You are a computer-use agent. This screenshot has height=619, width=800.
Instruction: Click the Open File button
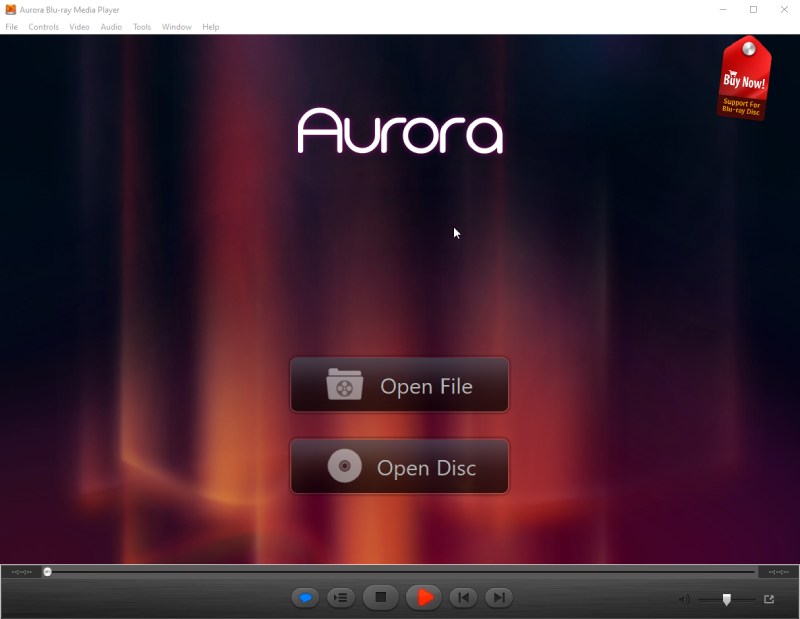coord(399,385)
